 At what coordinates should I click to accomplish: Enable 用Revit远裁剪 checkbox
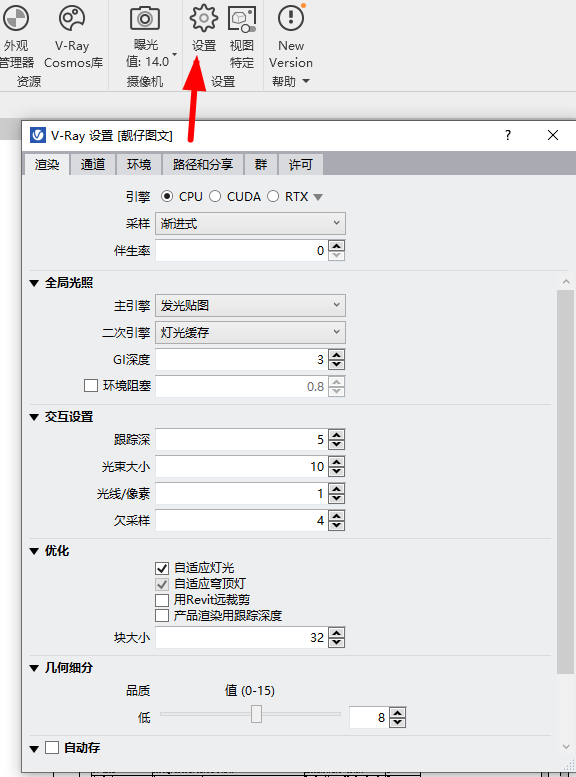[162, 600]
